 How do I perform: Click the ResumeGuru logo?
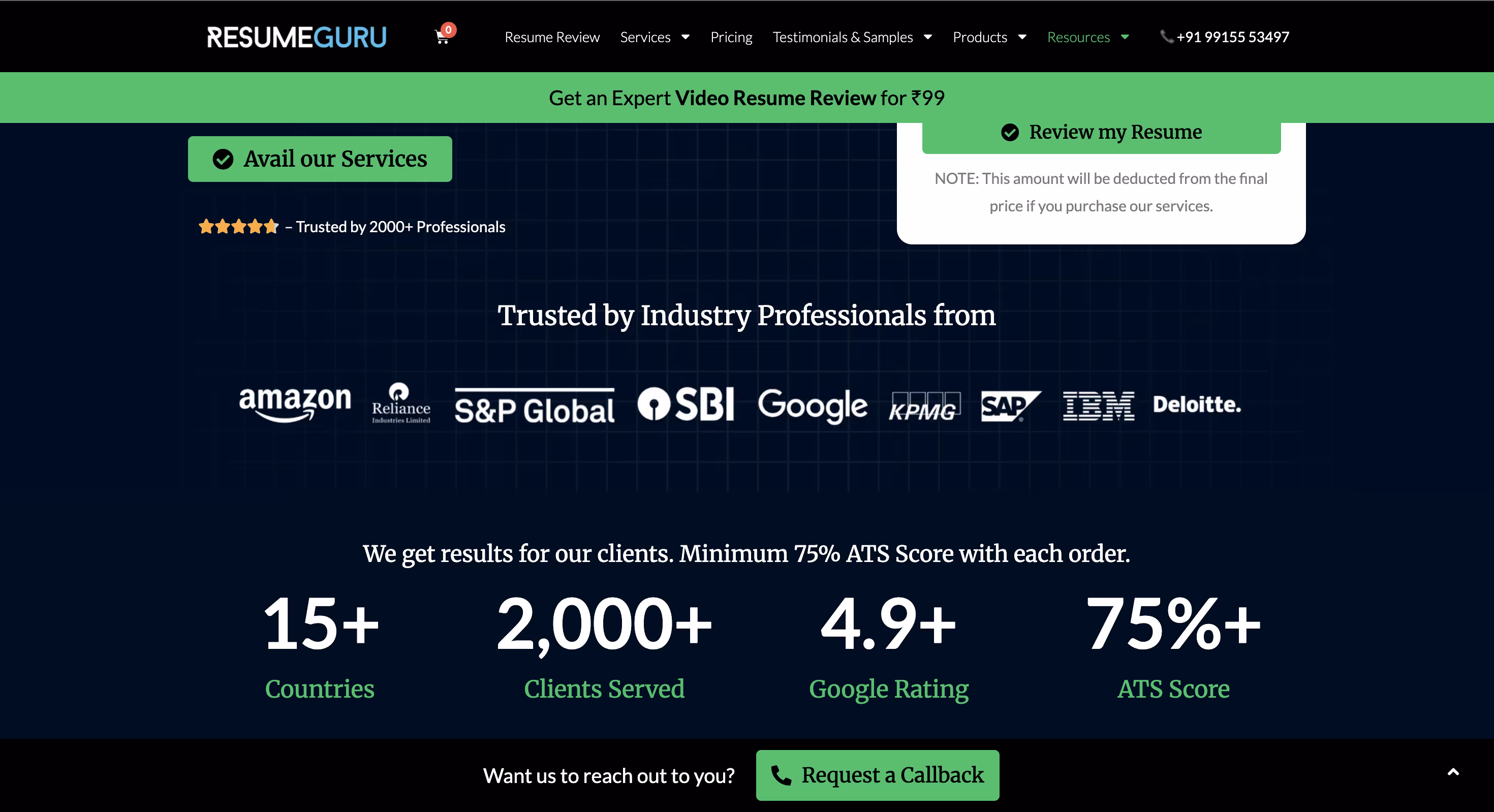[296, 37]
